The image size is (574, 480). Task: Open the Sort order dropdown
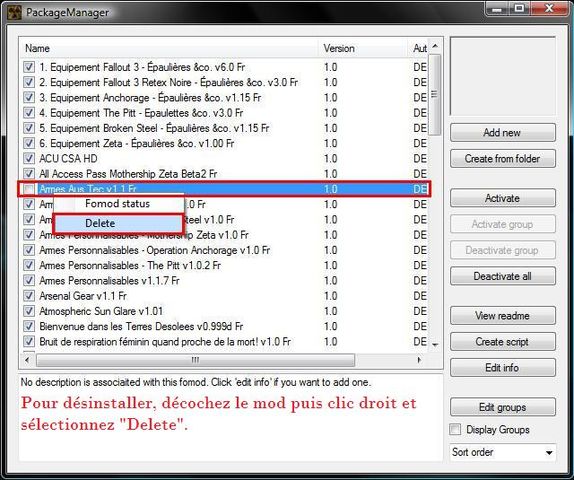502,453
